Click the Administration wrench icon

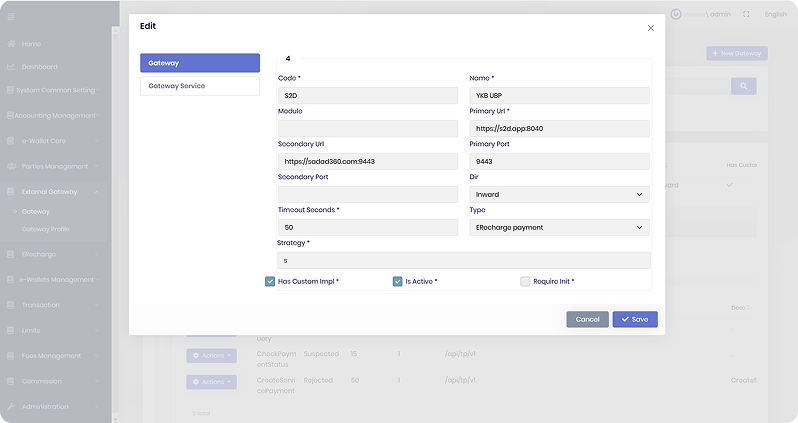(x=10, y=407)
